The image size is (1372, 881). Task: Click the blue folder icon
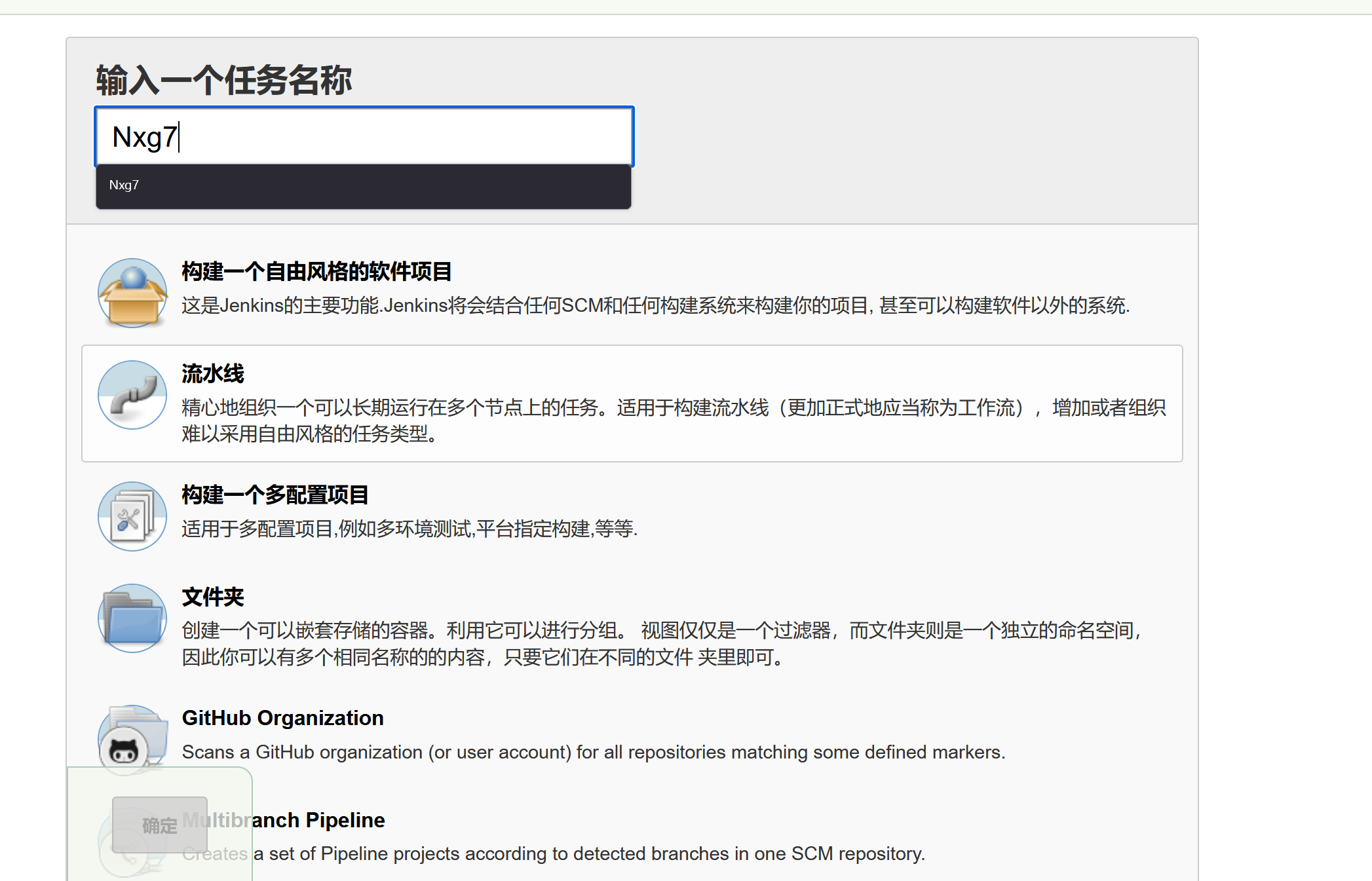pos(132,618)
